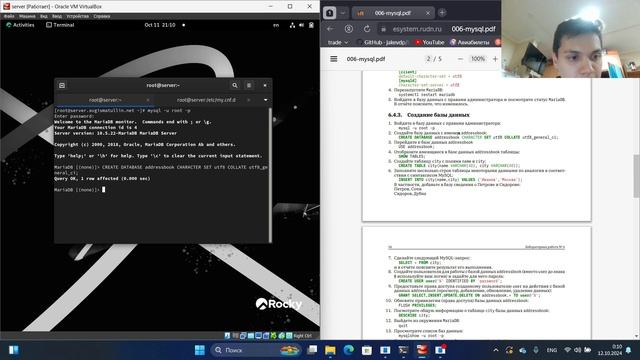The height and width of the screenshot is (360, 640).
Task: Click the GNOME power icon
Action: pyautogui.click(x=311, y=25)
